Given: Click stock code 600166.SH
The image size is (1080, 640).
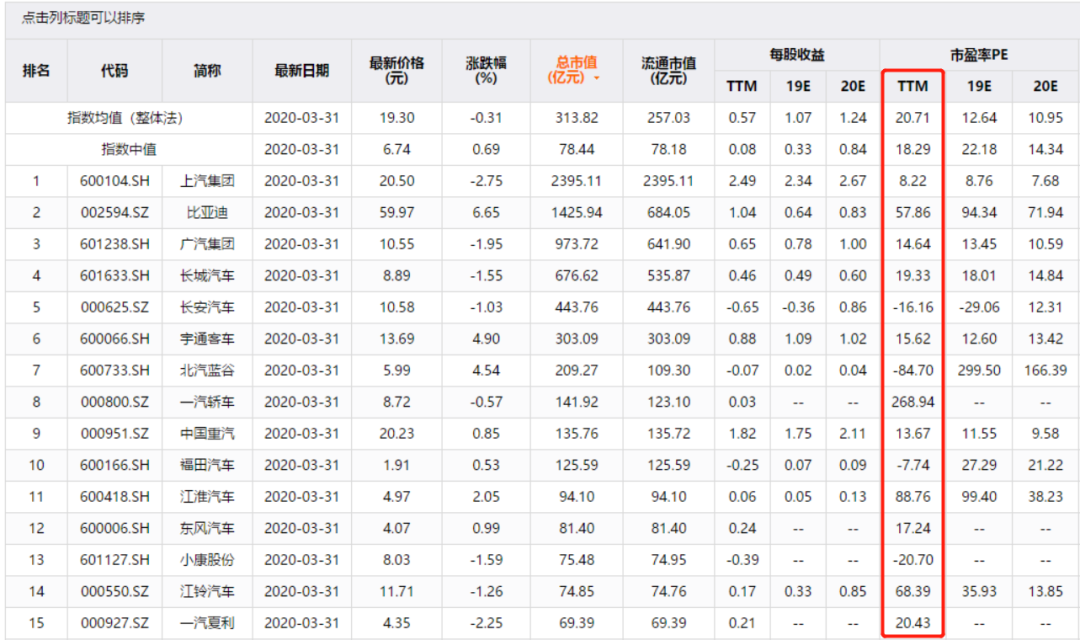Looking at the screenshot, I should click(114, 466).
